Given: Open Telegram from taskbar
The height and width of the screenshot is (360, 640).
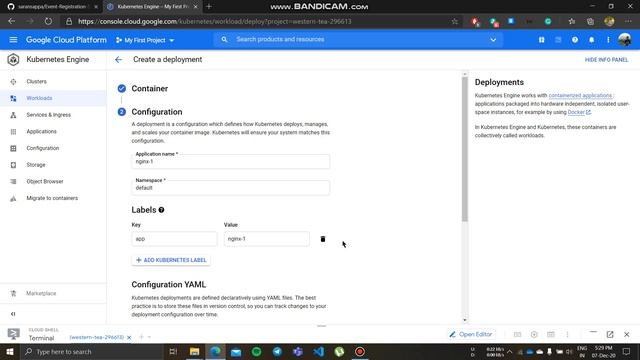Looking at the screenshot, I should click(x=277, y=351).
